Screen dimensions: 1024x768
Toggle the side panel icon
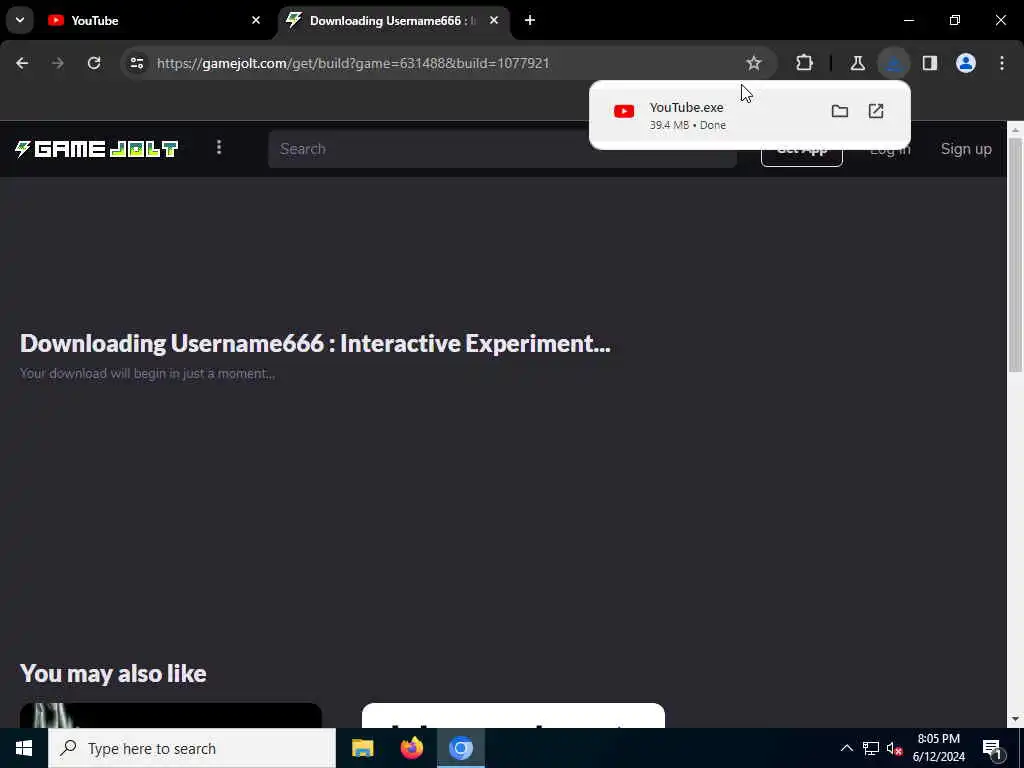[930, 63]
